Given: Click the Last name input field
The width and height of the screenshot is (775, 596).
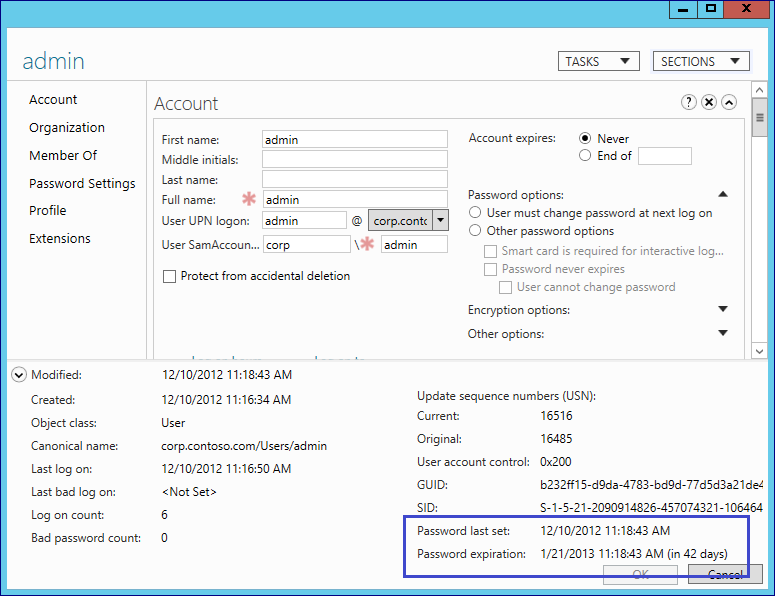Looking at the screenshot, I should (355, 179).
